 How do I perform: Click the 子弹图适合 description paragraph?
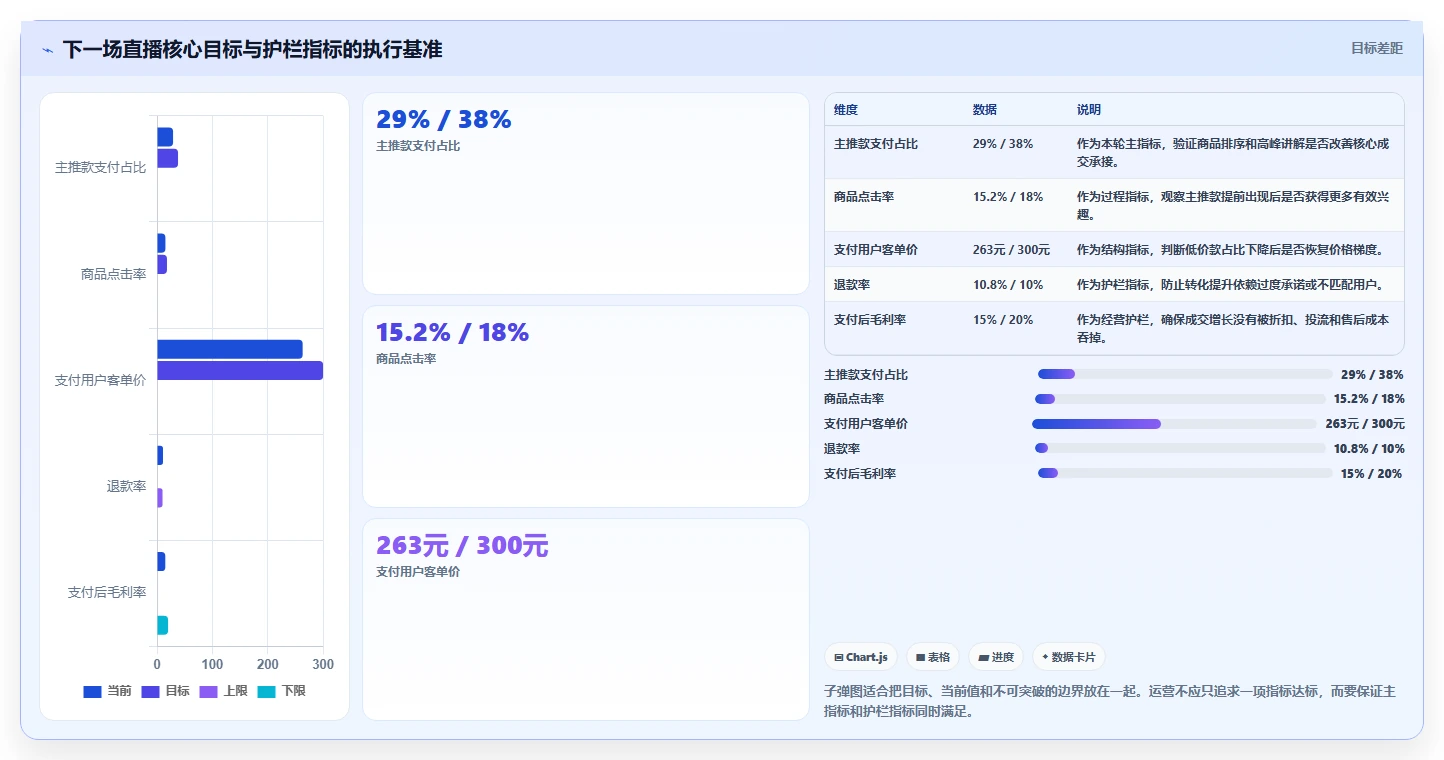coord(1110,701)
